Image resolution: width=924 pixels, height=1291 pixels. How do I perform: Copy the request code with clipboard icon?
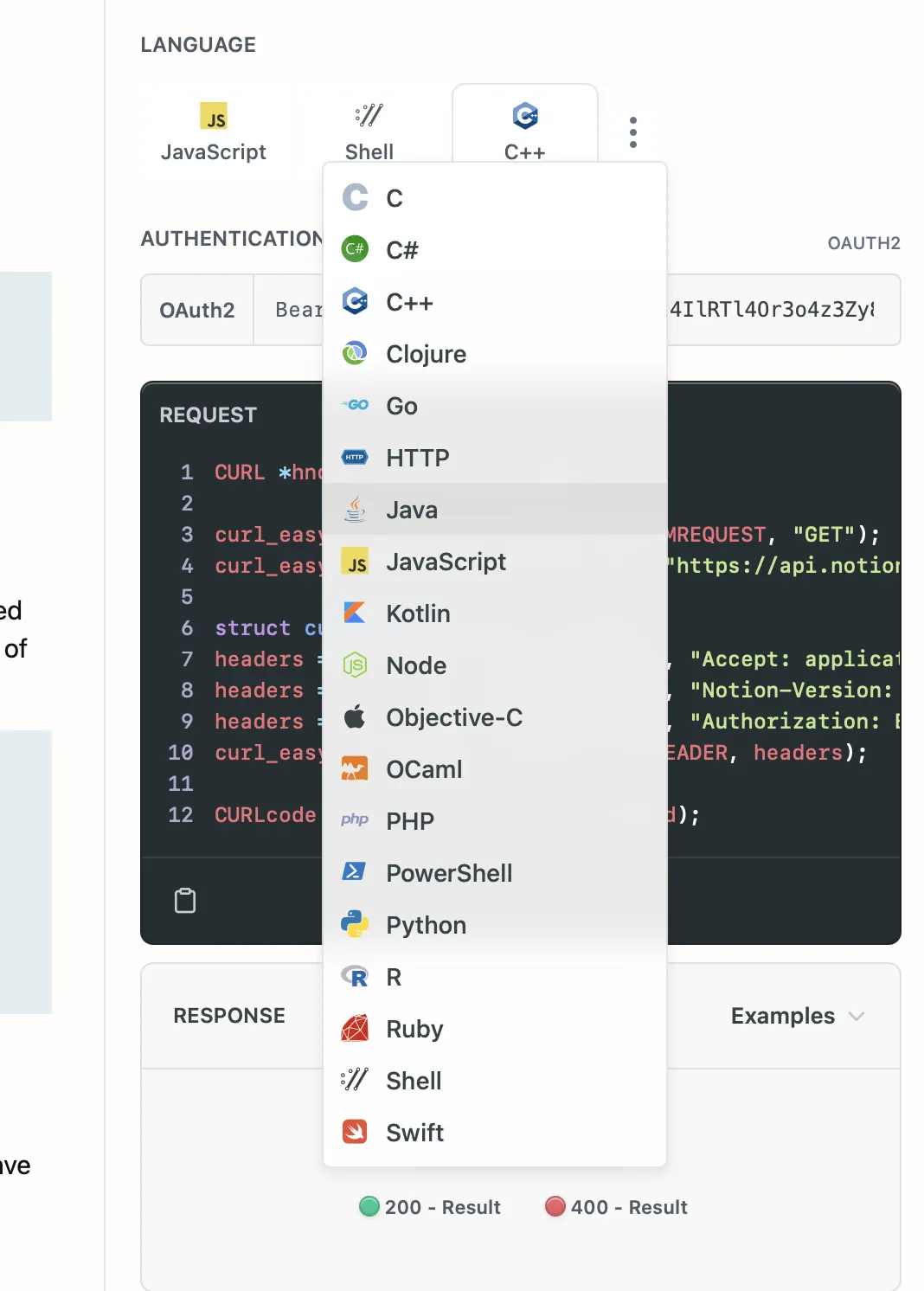(185, 901)
